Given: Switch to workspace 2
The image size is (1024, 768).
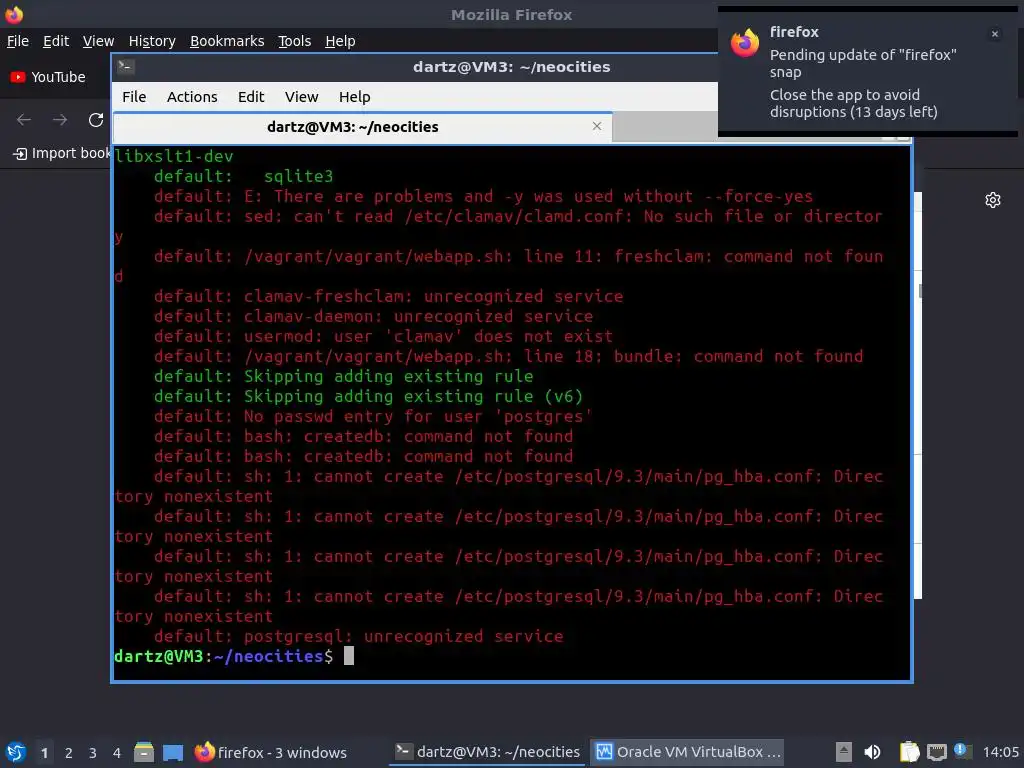Looking at the screenshot, I should (69, 753).
